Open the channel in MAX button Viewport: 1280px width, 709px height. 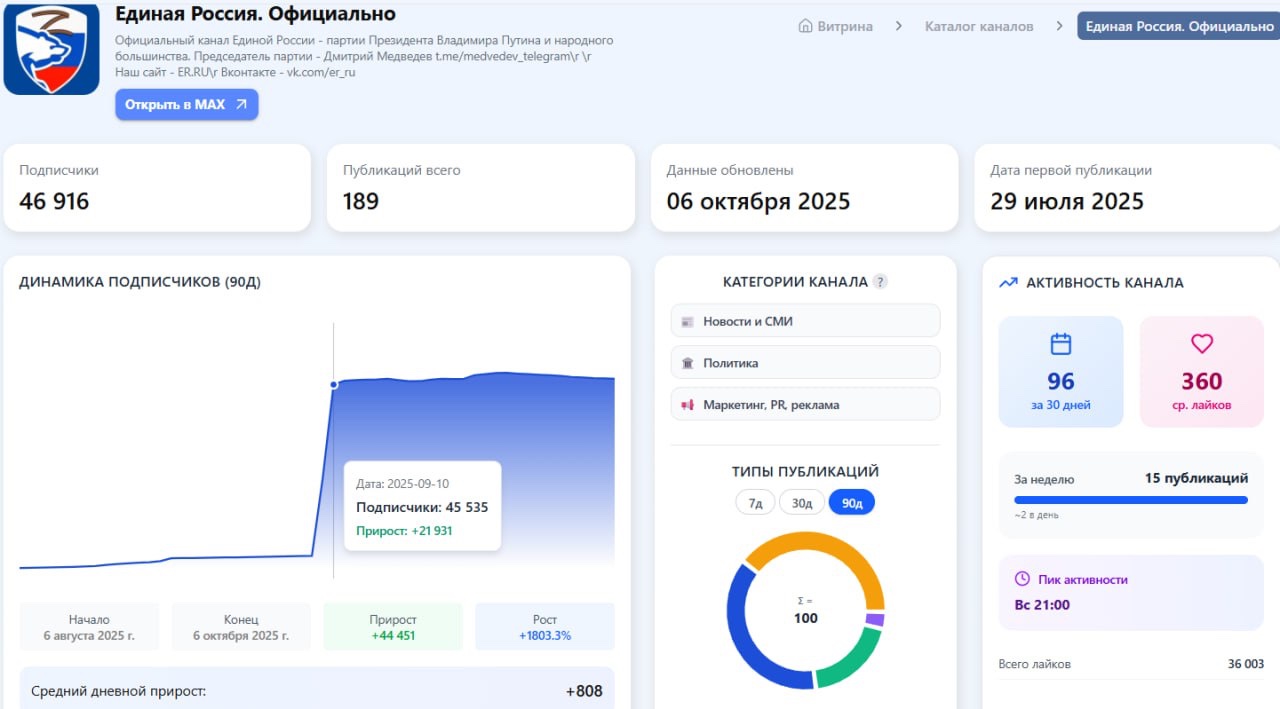point(187,104)
